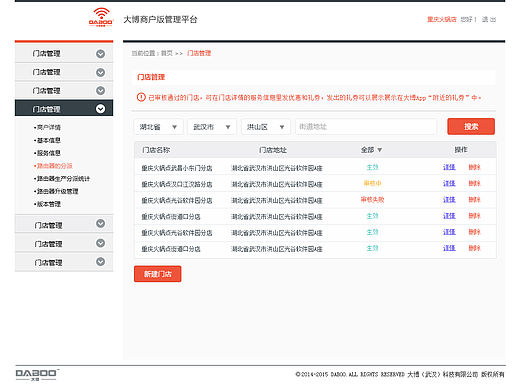Click the 操作 column header

point(461,150)
